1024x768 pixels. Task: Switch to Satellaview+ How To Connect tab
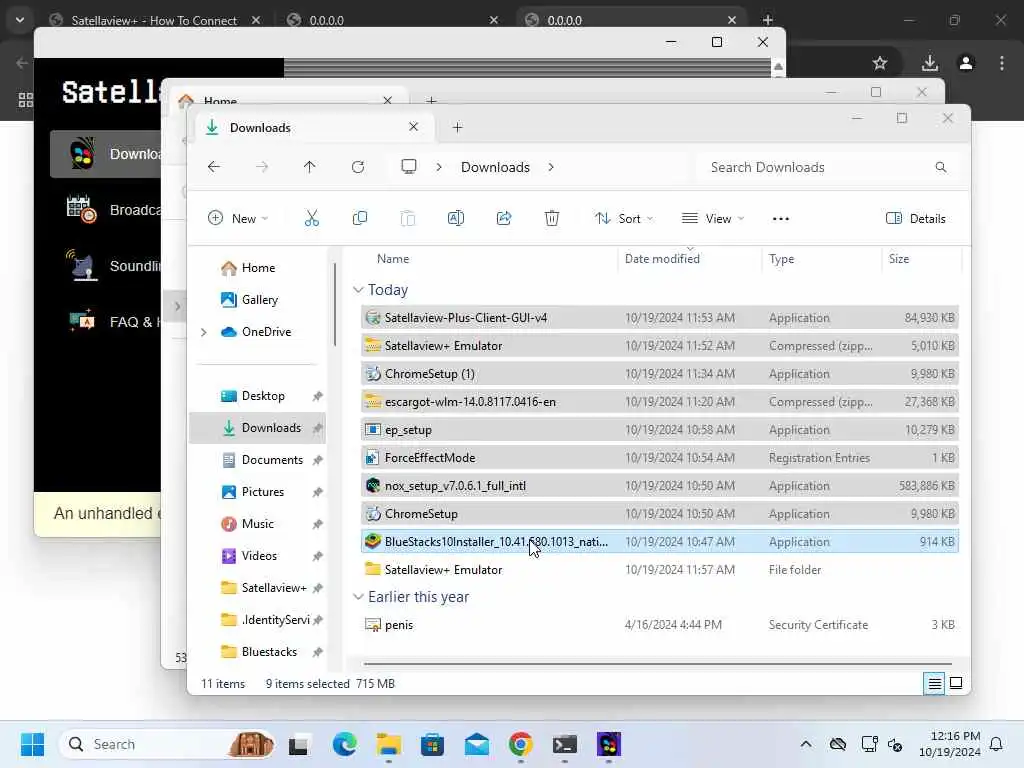[154, 20]
